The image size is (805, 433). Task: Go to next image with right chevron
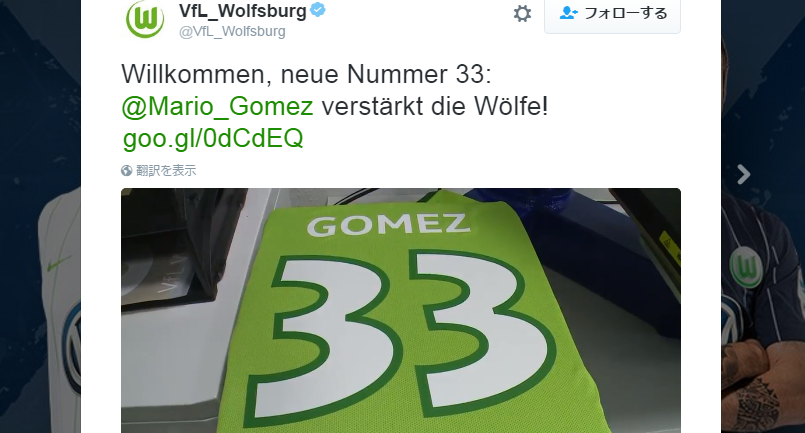click(x=743, y=175)
